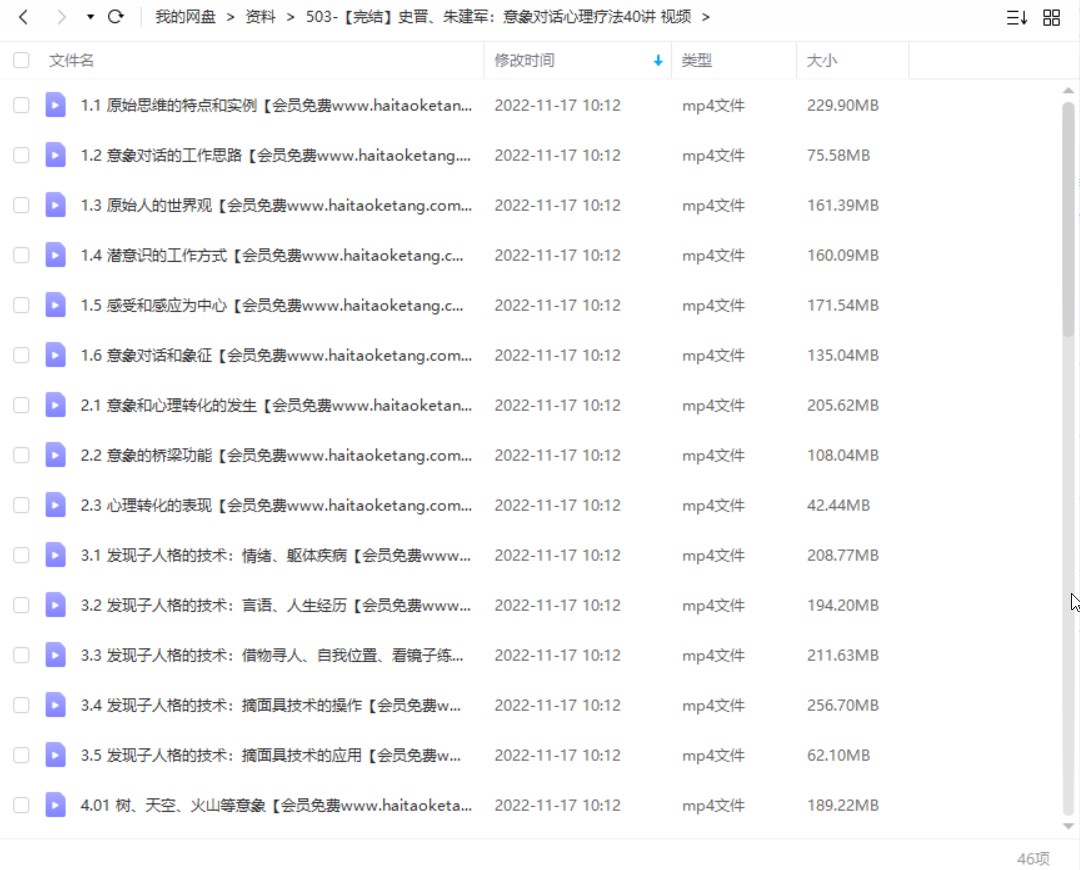Image resolution: width=1080 pixels, height=870 pixels.
Task: Sort by 修改时间 column header
Action: click(x=524, y=61)
